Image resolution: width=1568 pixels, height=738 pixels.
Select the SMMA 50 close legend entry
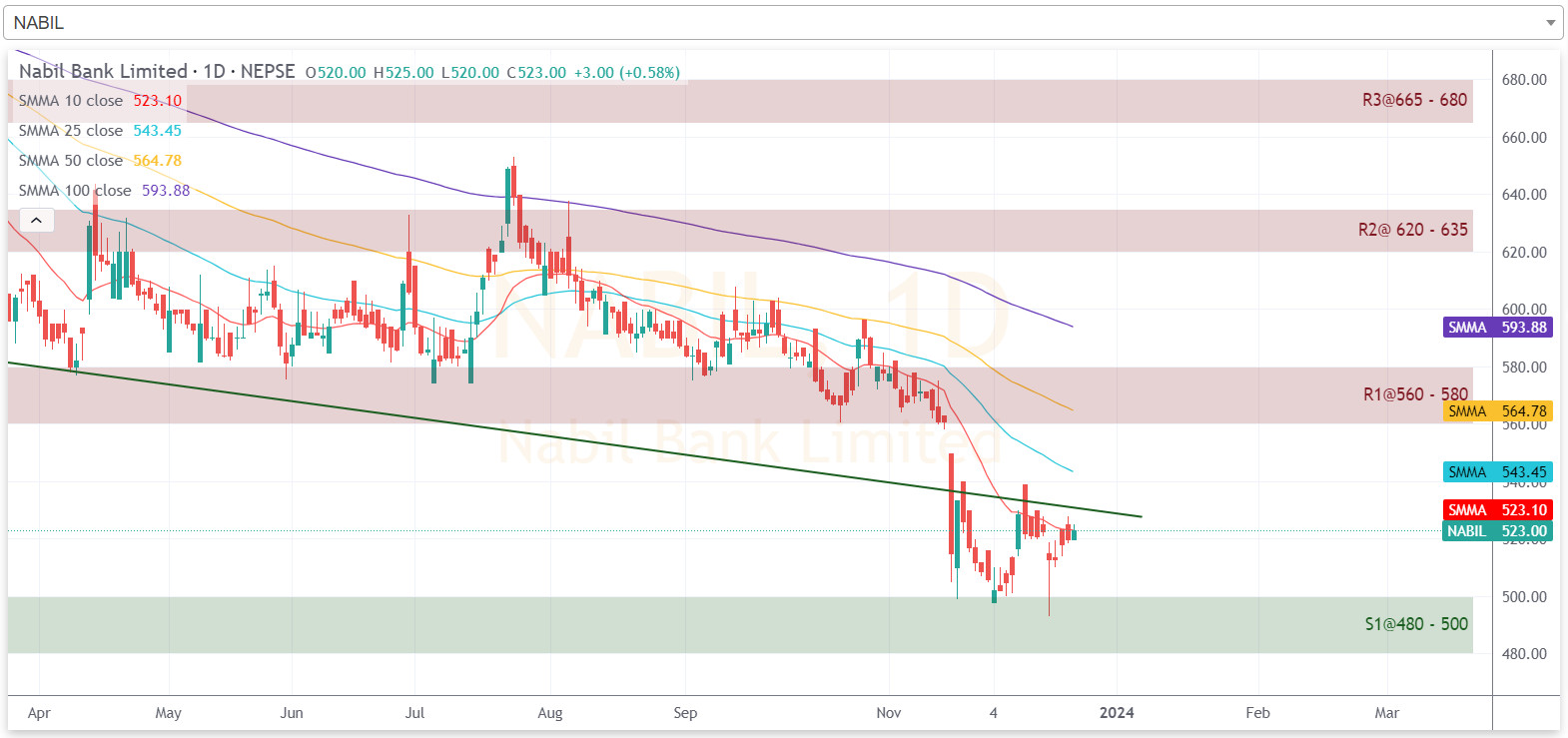100,161
